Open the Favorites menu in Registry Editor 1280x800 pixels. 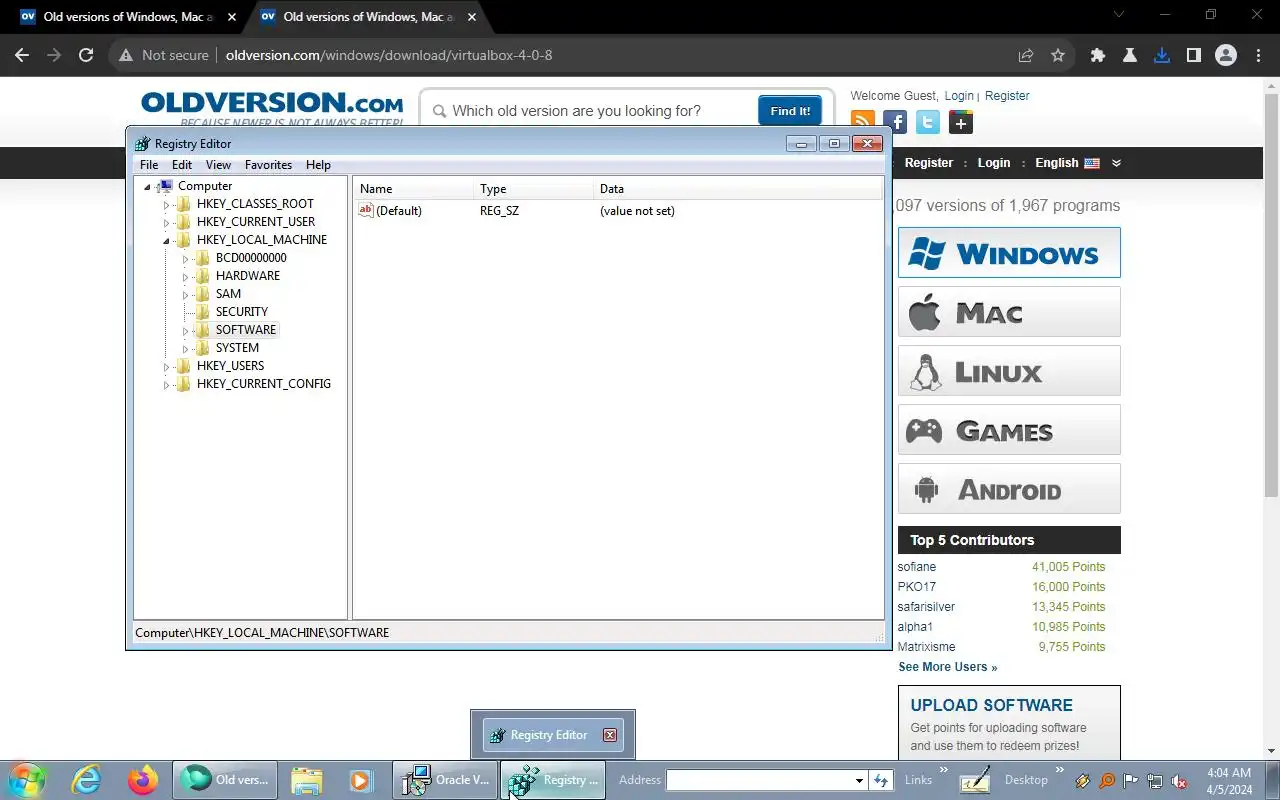click(x=269, y=165)
